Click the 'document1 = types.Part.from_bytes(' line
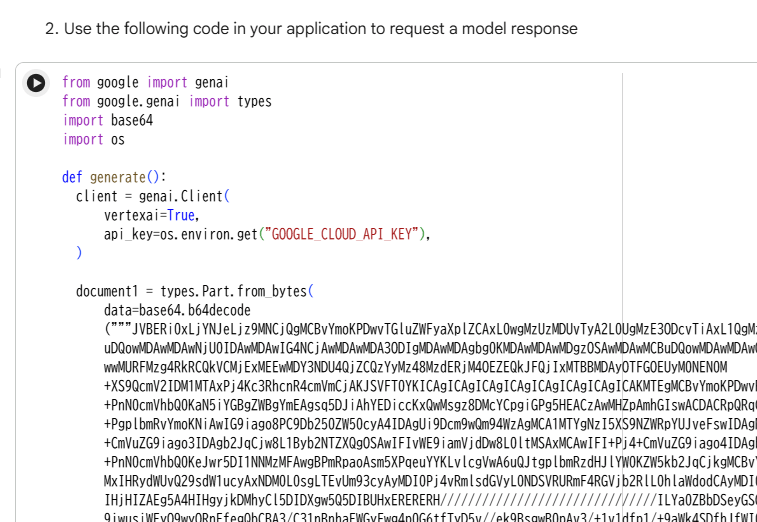This screenshot has width=757, height=522. click(x=195, y=291)
